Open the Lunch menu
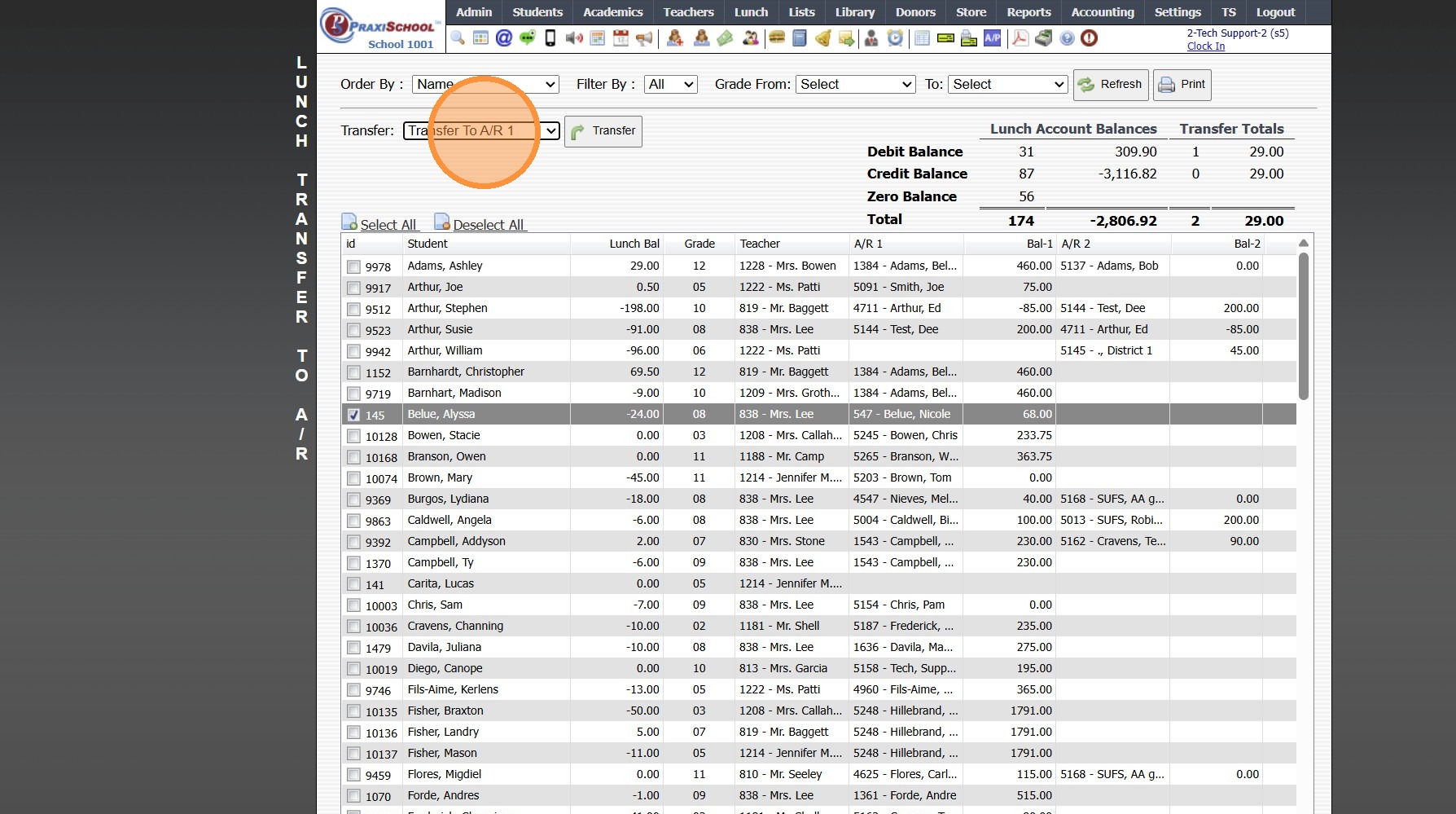The height and width of the screenshot is (814, 1456). pyautogui.click(x=751, y=12)
